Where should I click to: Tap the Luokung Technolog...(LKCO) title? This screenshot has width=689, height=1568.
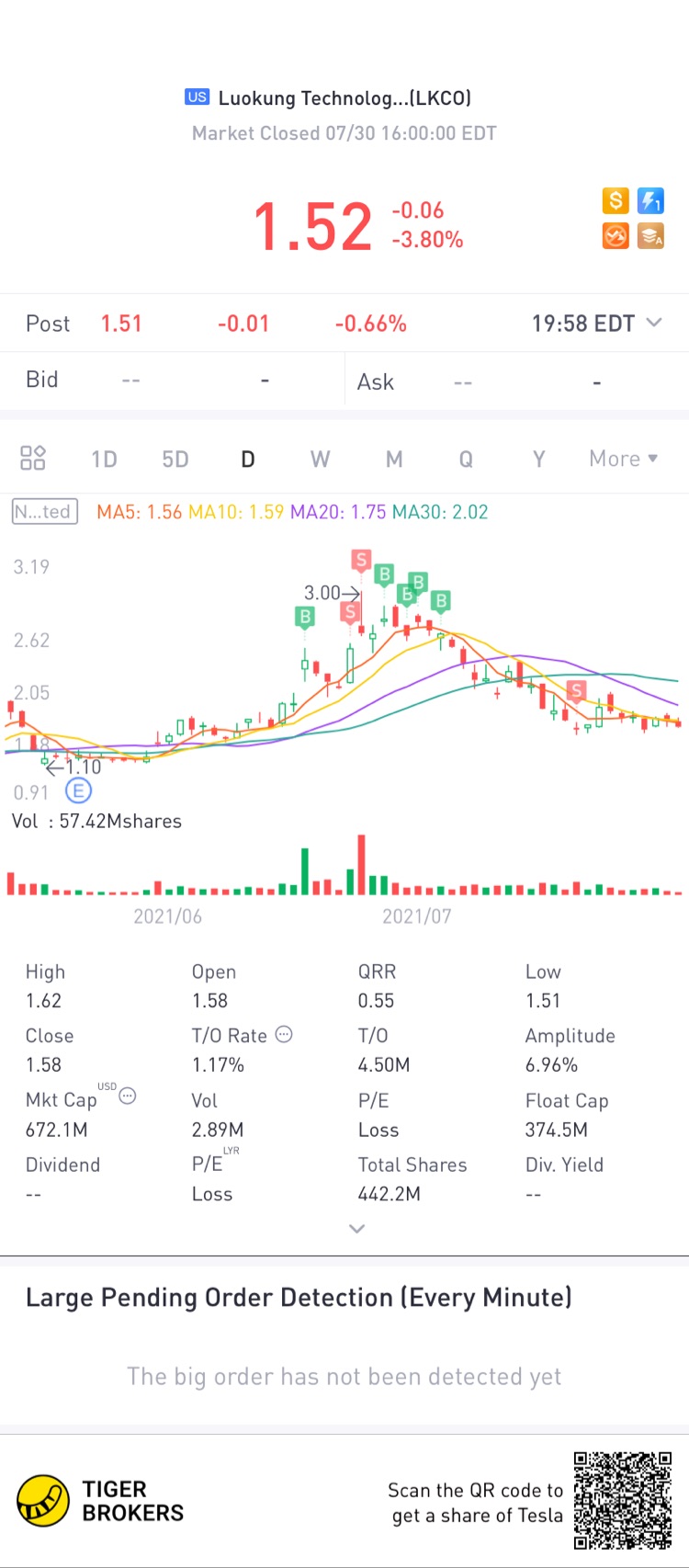pyautogui.click(x=344, y=97)
